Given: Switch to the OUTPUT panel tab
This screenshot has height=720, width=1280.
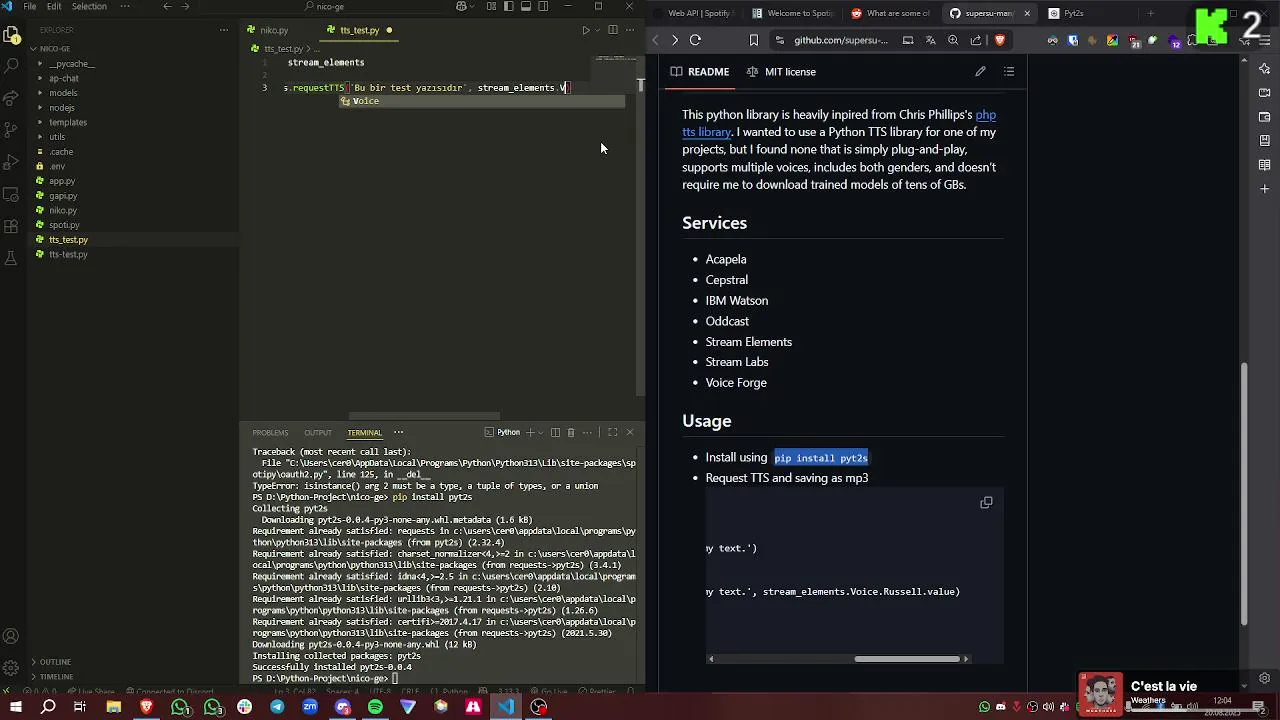Looking at the screenshot, I should pyautogui.click(x=318, y=433).
